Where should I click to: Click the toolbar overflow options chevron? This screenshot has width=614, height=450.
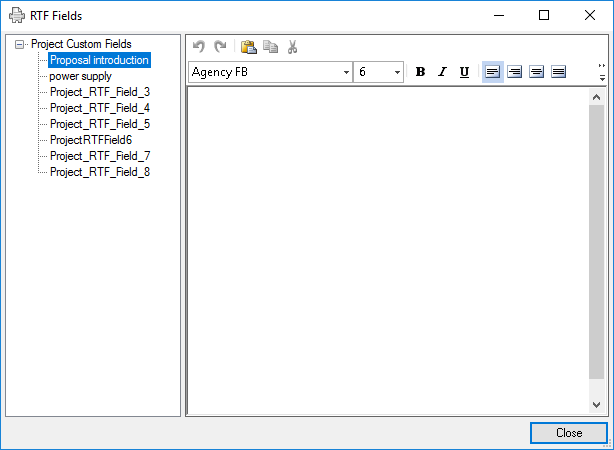pyautogui.click(x=602, y=72)
